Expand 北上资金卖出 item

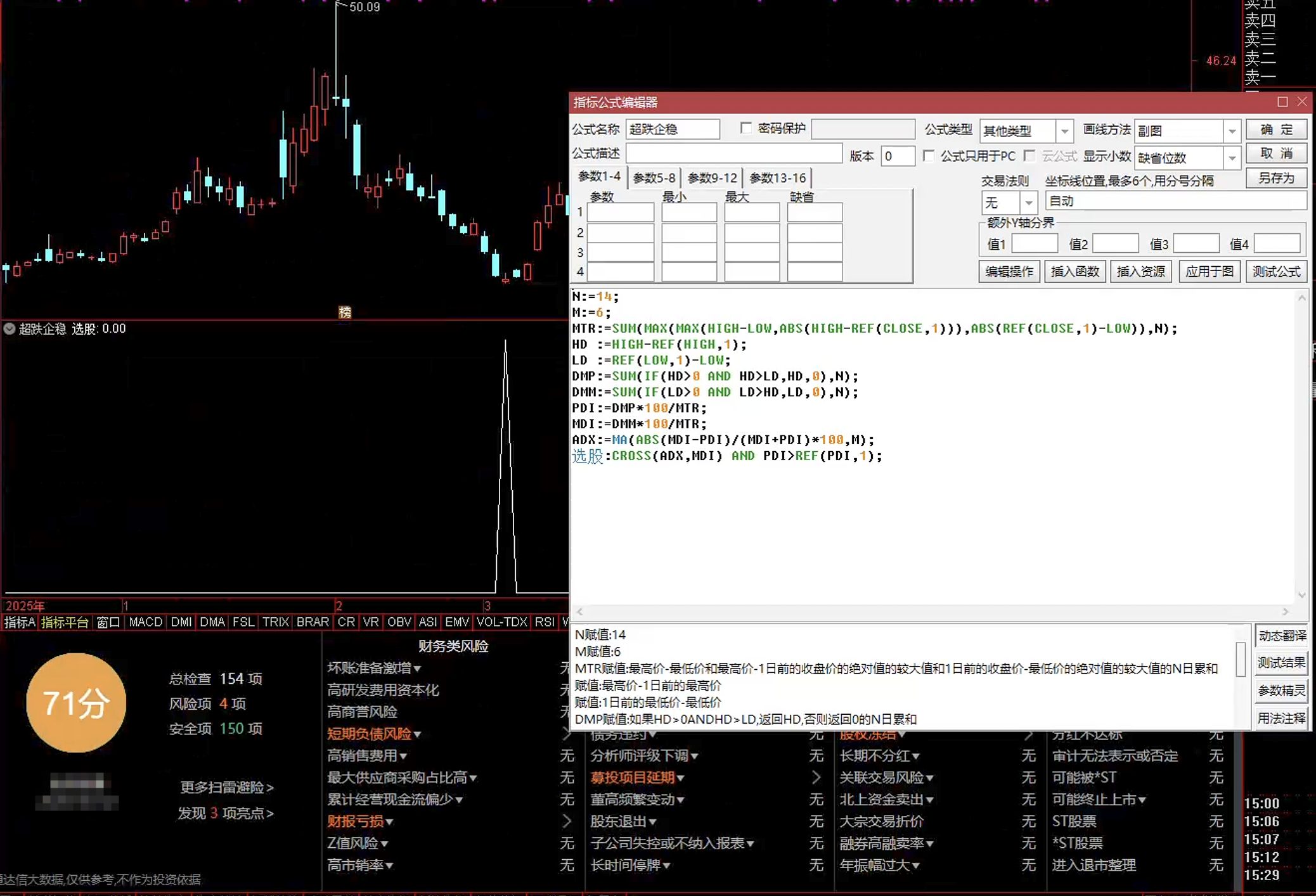point(929,800)
